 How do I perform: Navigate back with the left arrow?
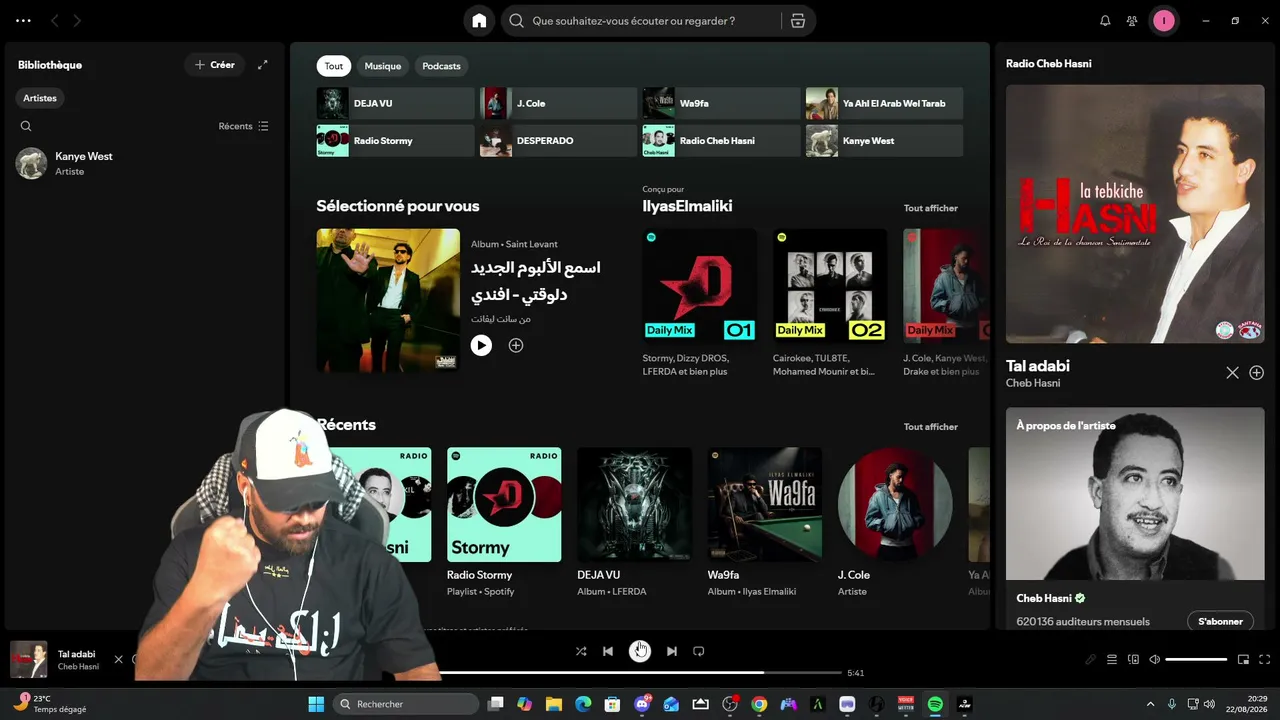pos(55,21)
